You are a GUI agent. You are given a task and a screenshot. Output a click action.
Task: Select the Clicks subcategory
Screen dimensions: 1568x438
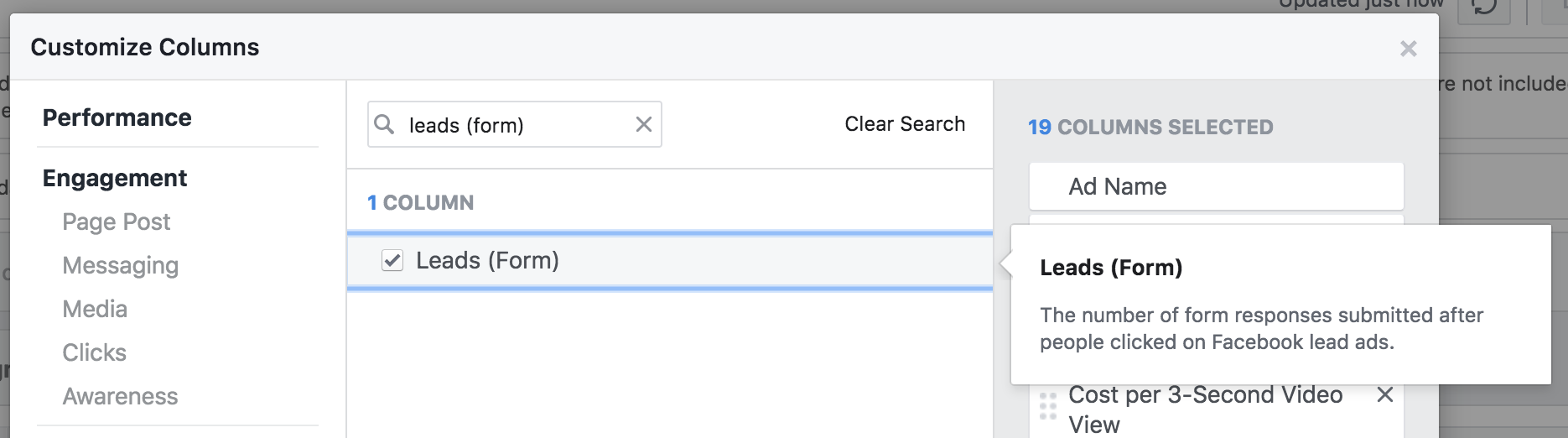95,352
